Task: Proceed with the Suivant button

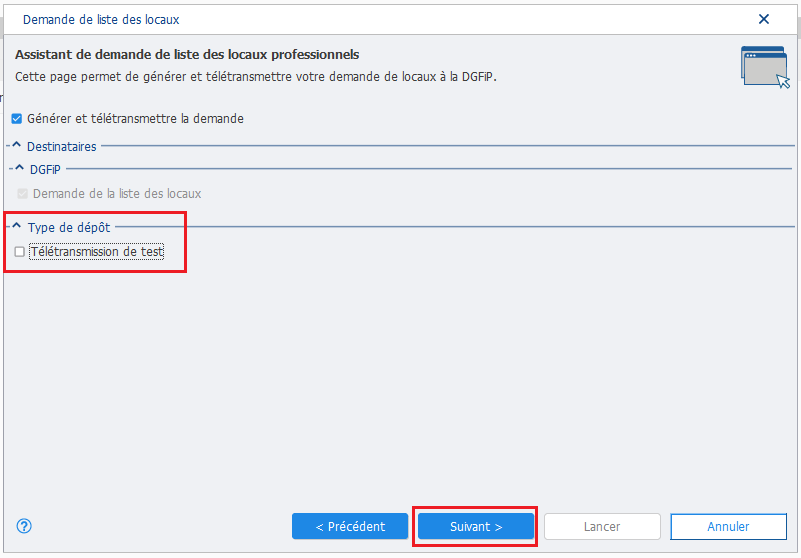Action: (476, 526)
